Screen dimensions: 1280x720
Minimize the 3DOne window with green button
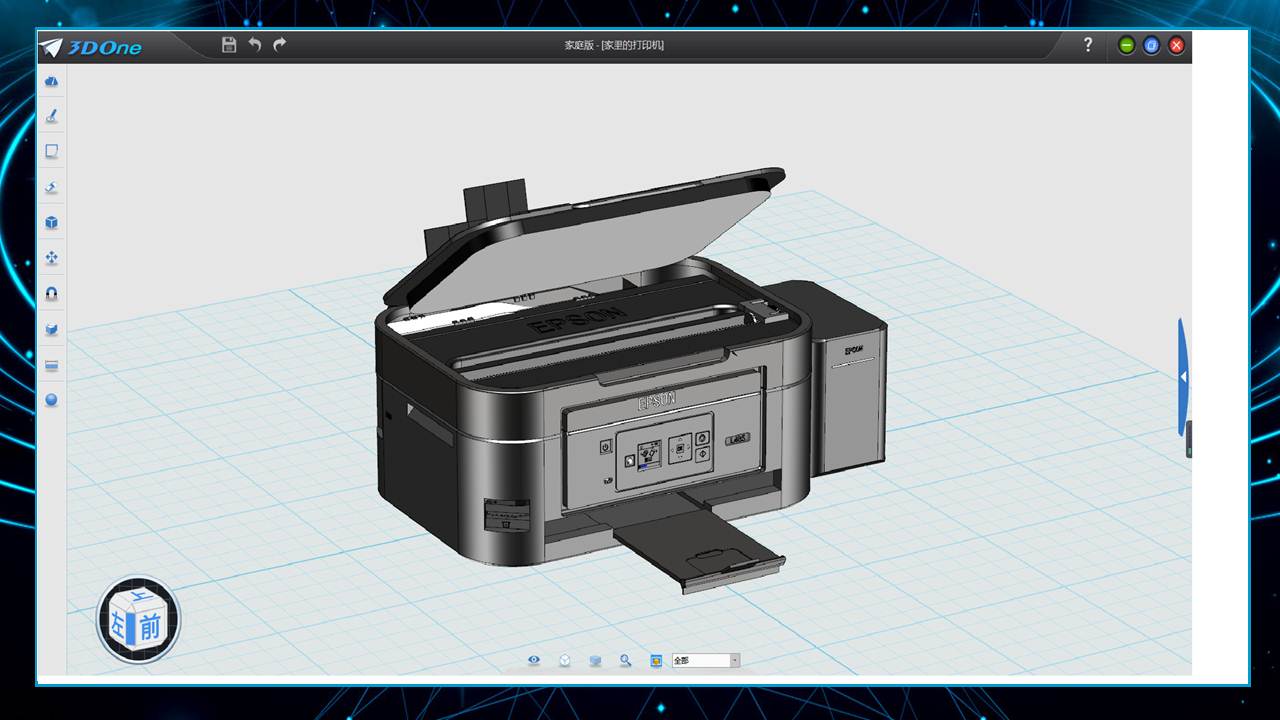(x=1127, y=45)
